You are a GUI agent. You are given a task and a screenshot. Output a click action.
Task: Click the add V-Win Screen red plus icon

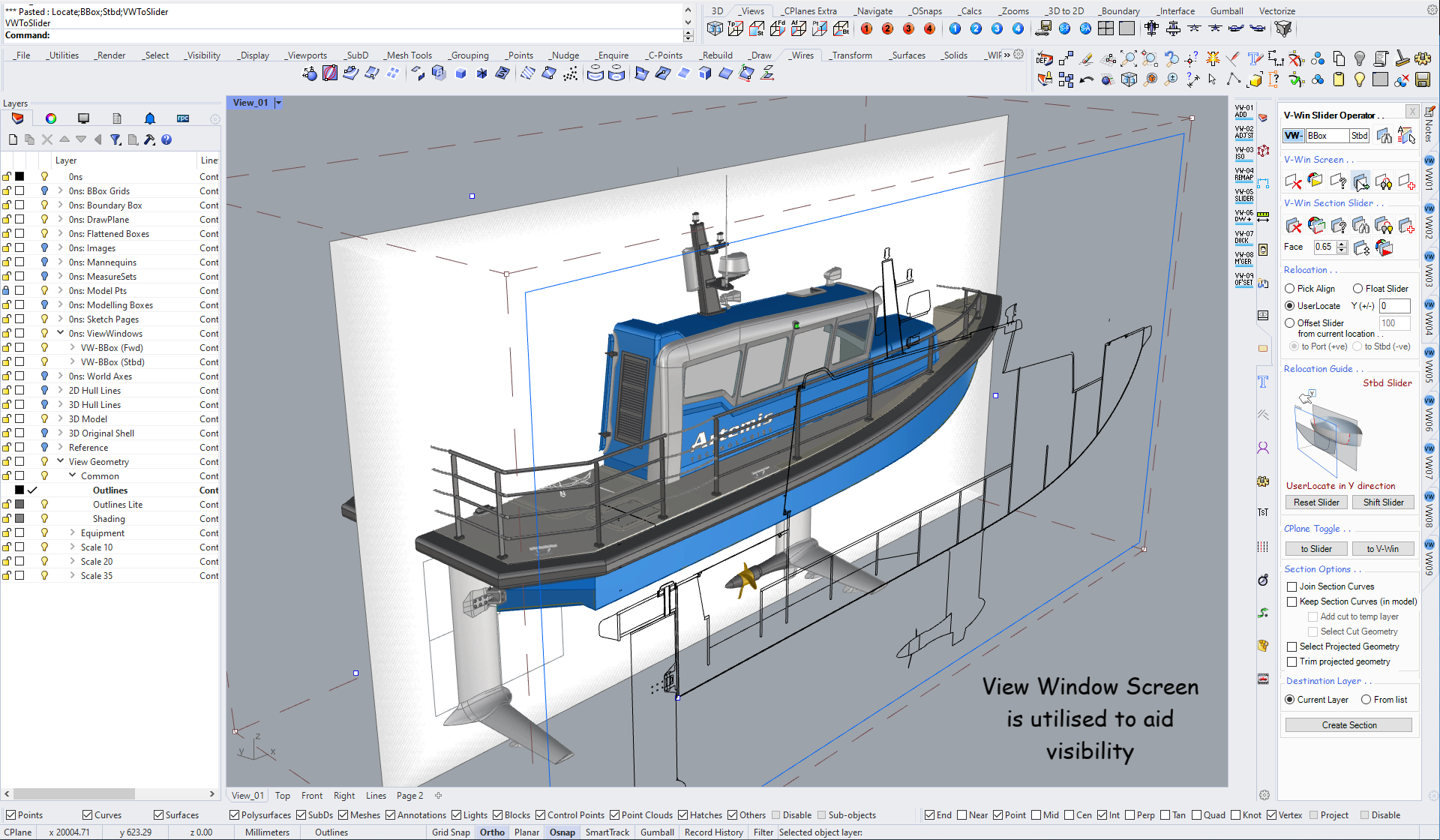click(x=1406, y=181)
